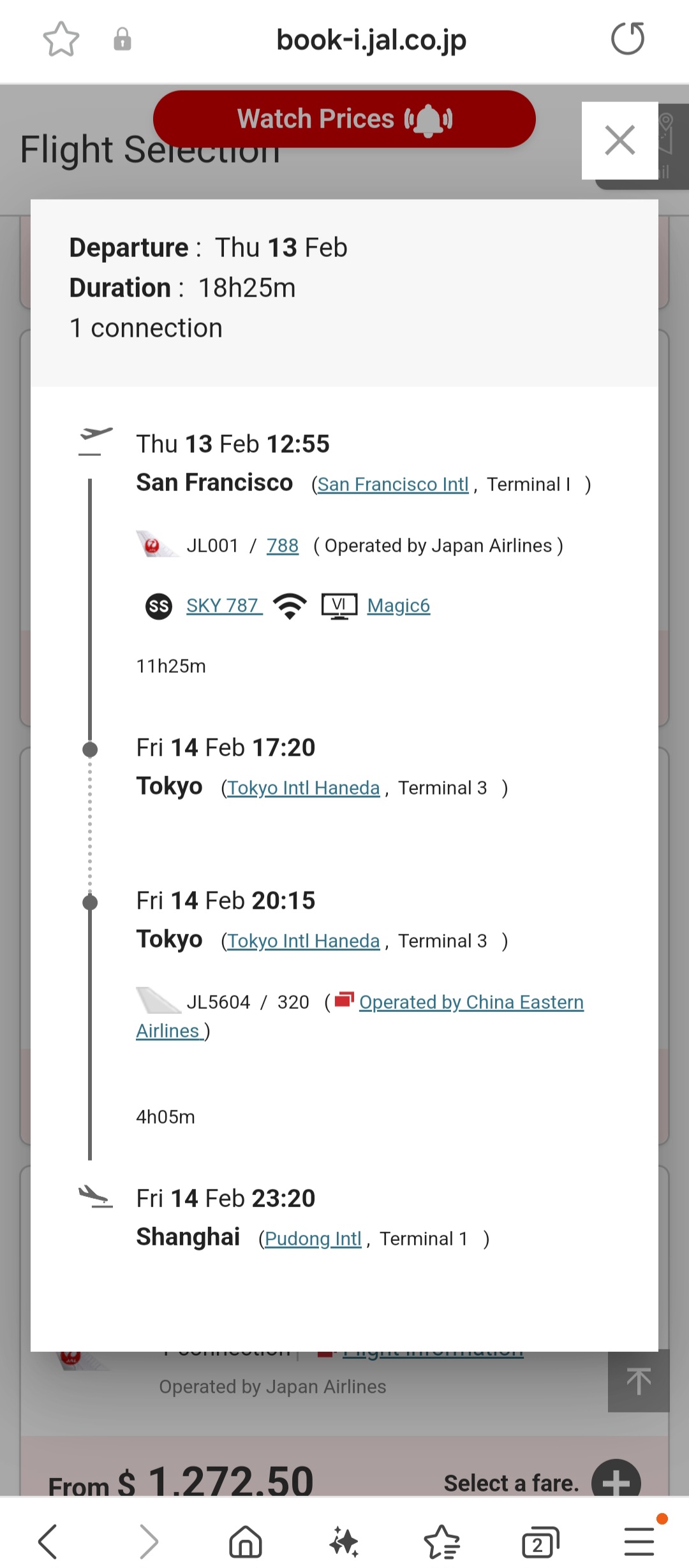
Task: Tap the Wi-Fi availability icon
Action: pyautogui.click(x=290, y=606)
